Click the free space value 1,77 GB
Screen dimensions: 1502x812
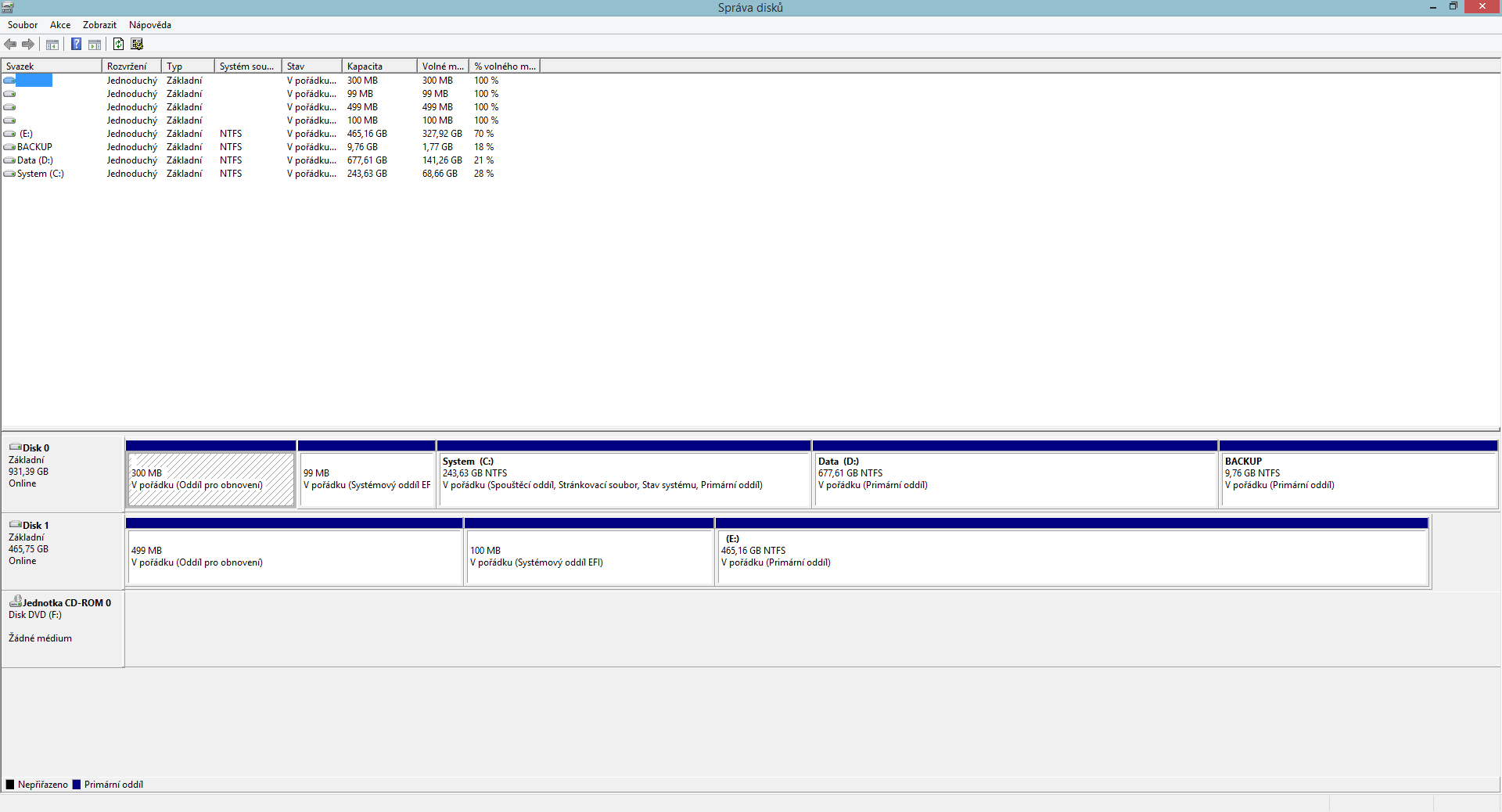(x=437, y=147)
